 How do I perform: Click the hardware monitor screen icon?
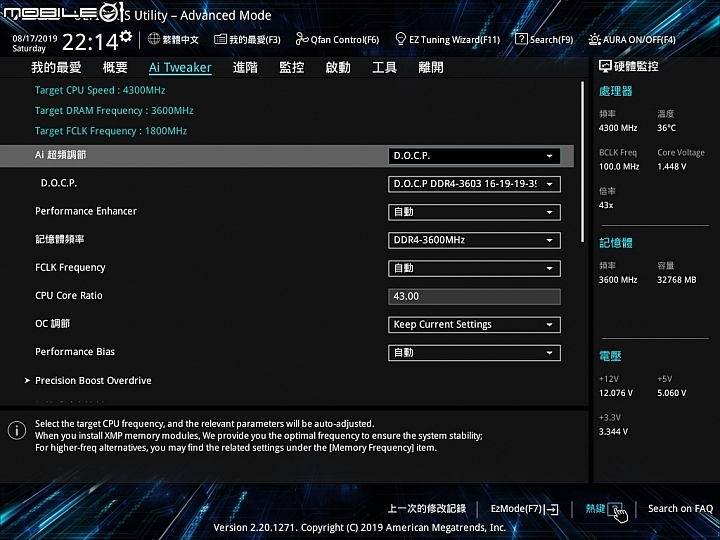pos(605,67)
